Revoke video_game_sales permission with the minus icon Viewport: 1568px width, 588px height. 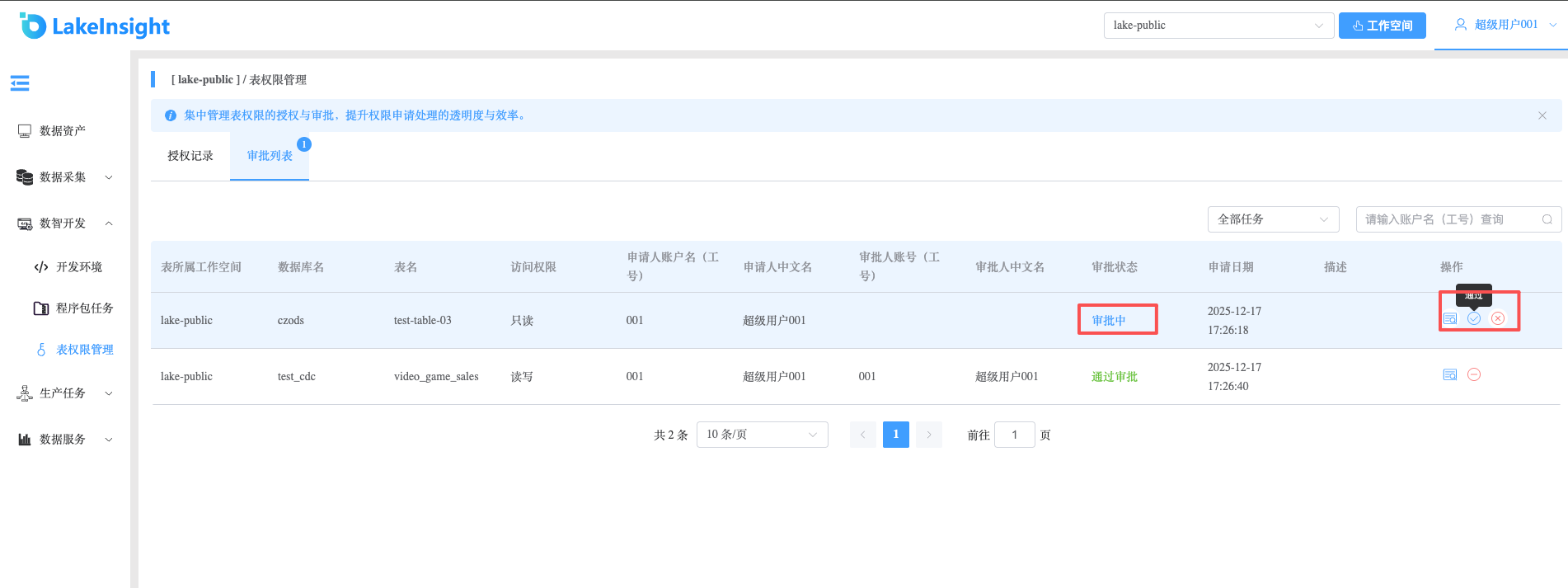tap(1474, 374)
